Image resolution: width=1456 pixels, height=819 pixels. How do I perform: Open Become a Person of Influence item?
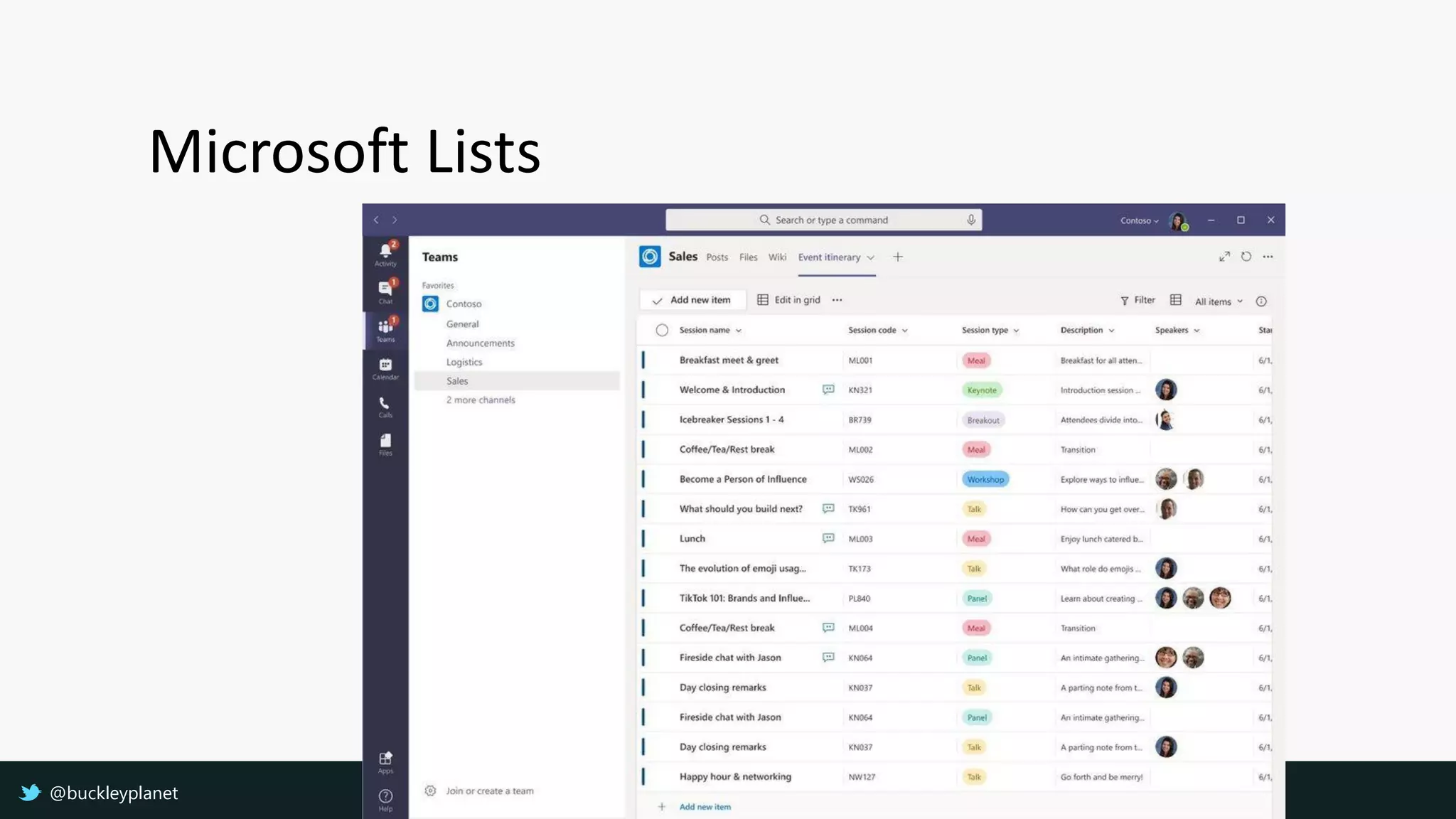pyautogui.click(x=743, y=479)
